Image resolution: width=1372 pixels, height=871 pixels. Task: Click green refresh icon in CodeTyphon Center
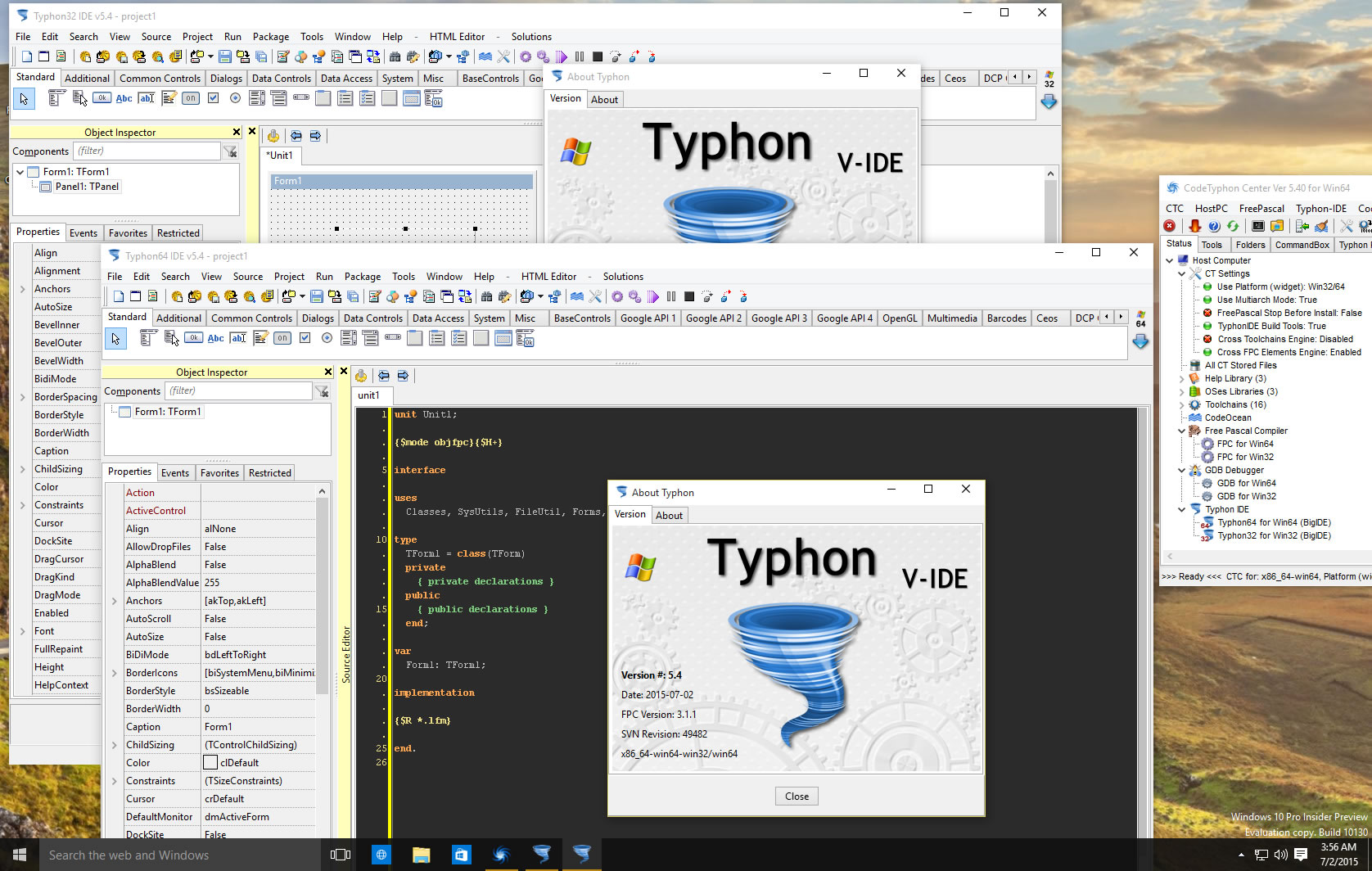(1232, 226)
